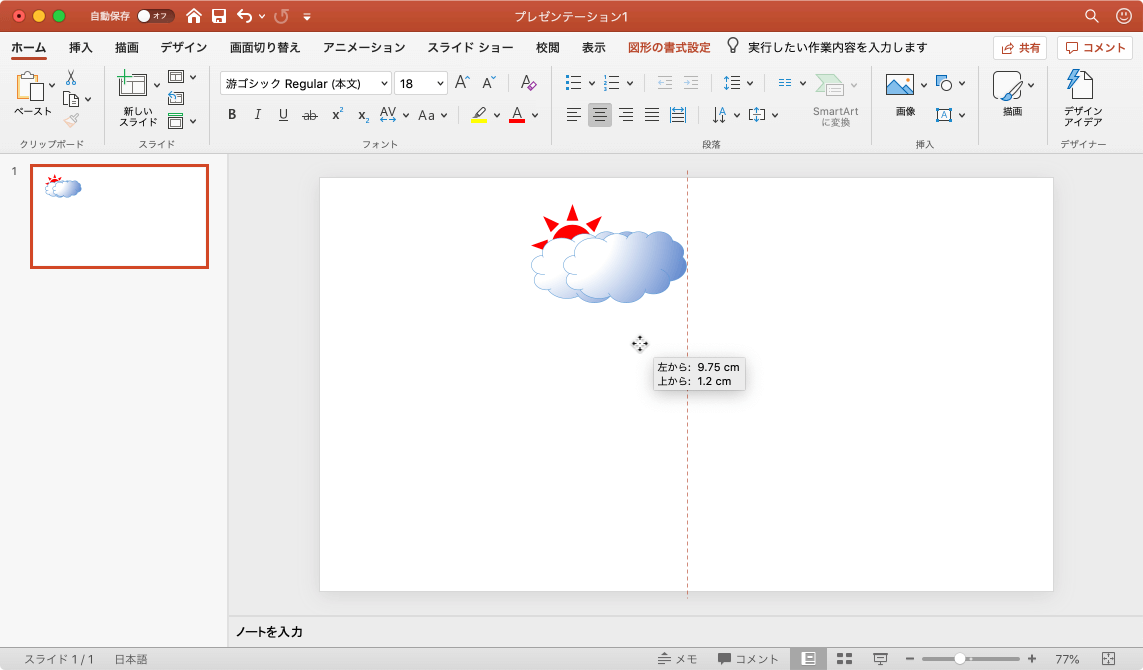
Task: Select the slide 1 thumbnail
Action: pos(119,217)
